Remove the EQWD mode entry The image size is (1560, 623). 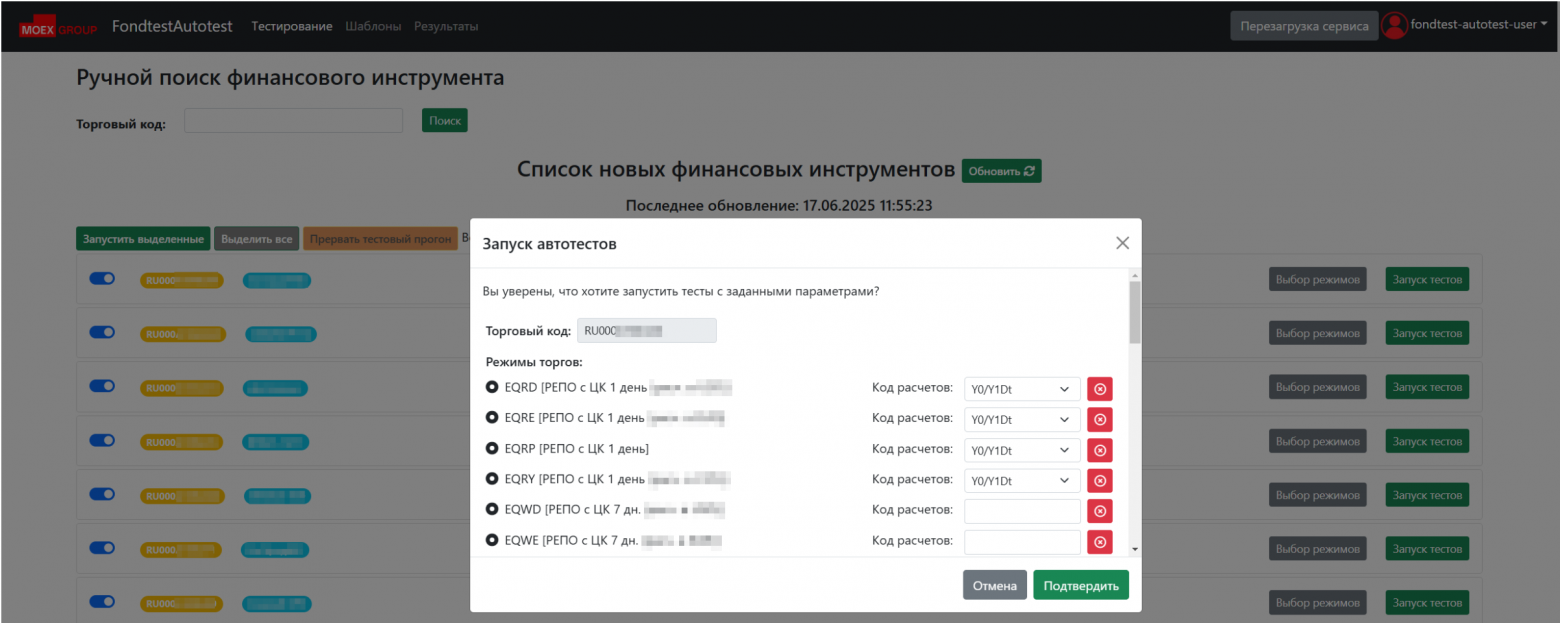(x=1099, y=511)
